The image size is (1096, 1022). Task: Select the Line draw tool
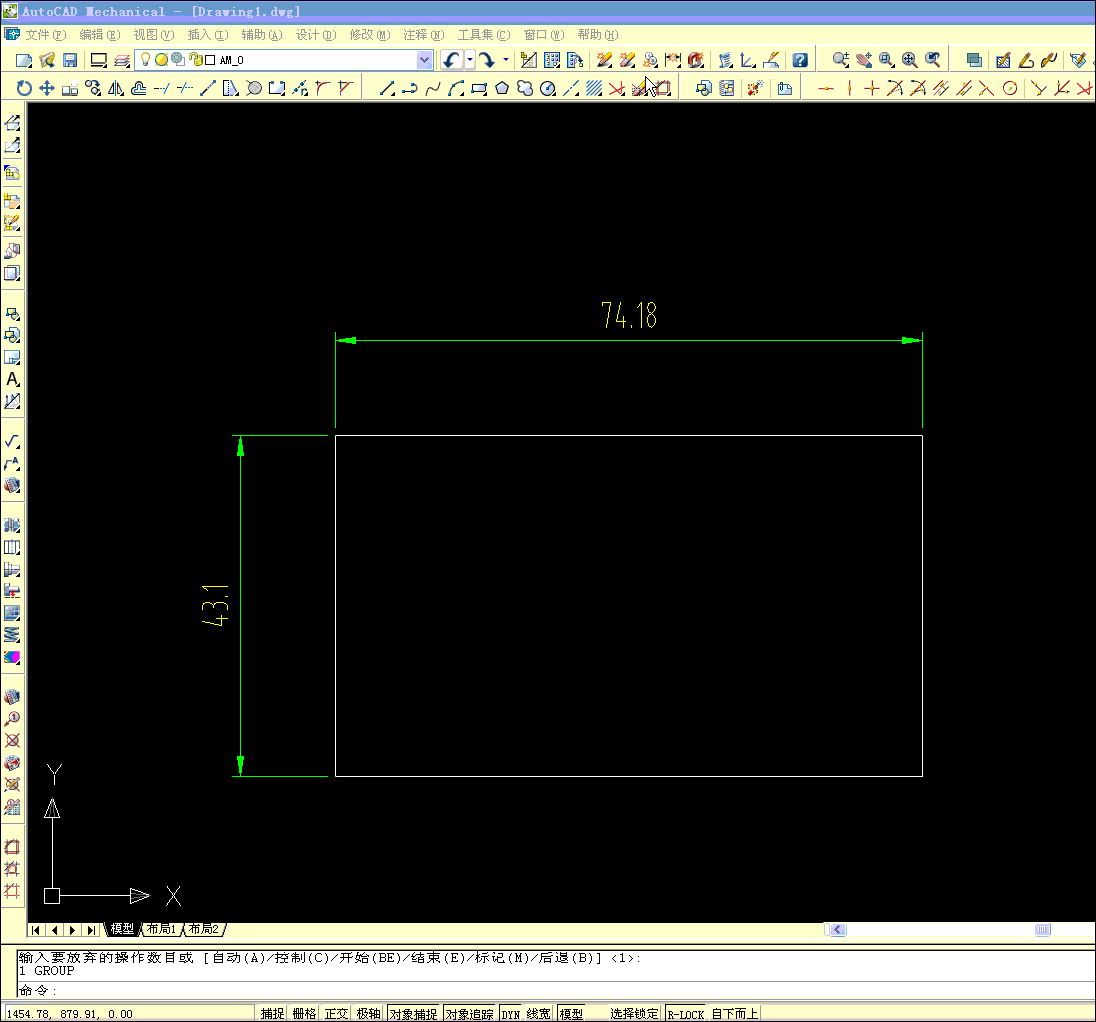tap(387, 88)
